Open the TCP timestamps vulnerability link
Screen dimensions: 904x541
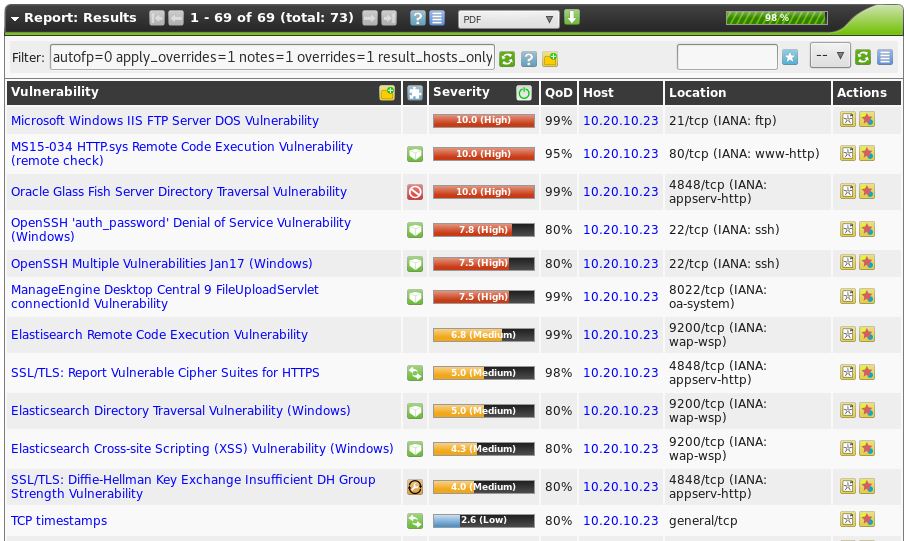click(59, 521)
